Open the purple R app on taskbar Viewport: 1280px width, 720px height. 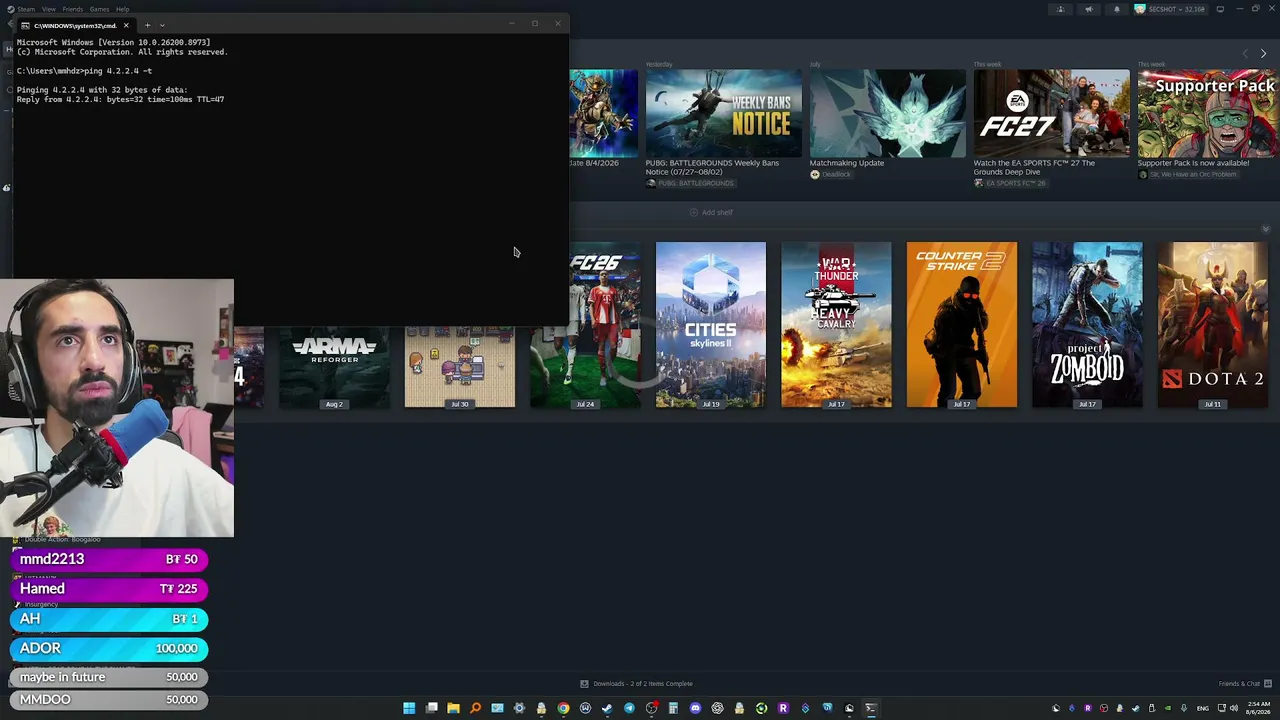point(783,708)
